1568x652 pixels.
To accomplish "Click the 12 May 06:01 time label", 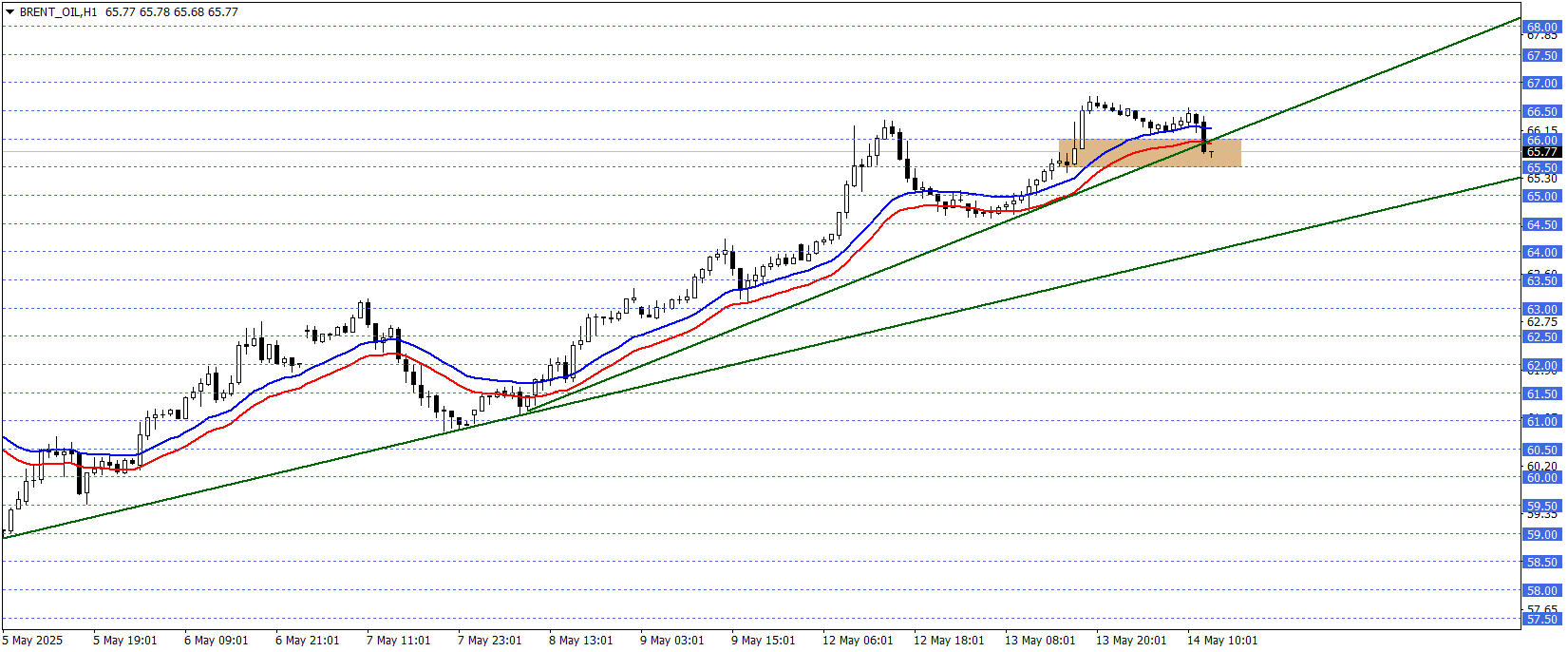I will (858, 641).
